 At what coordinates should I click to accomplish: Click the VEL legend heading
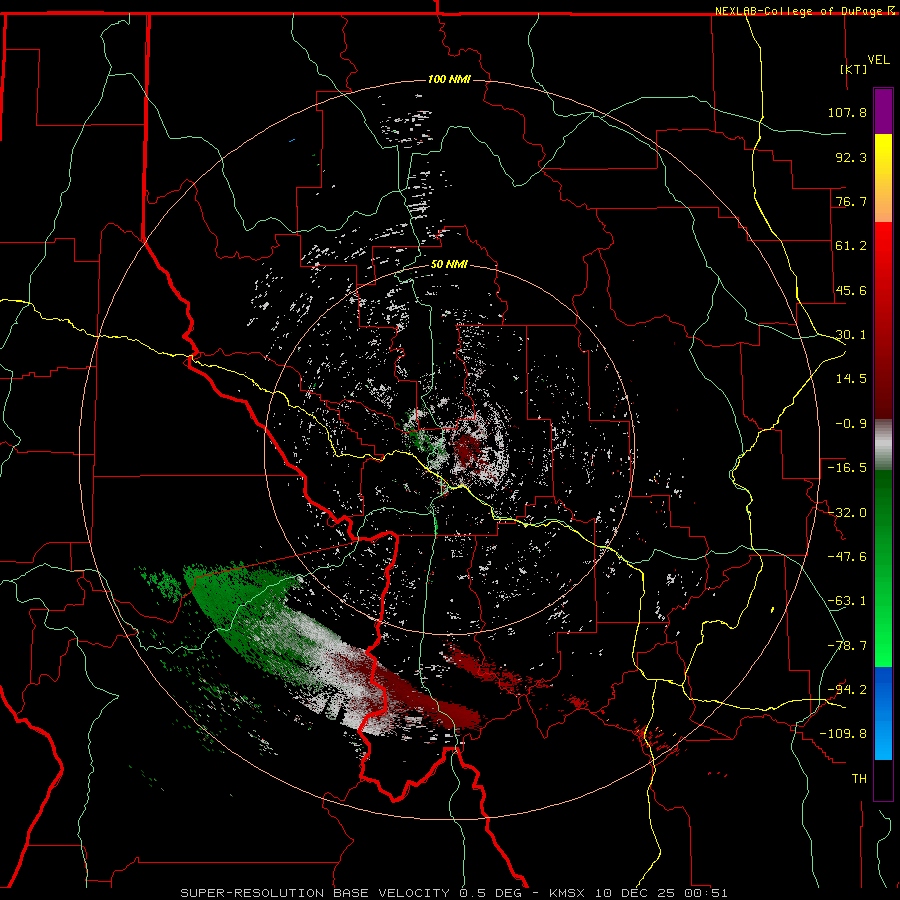878,60
